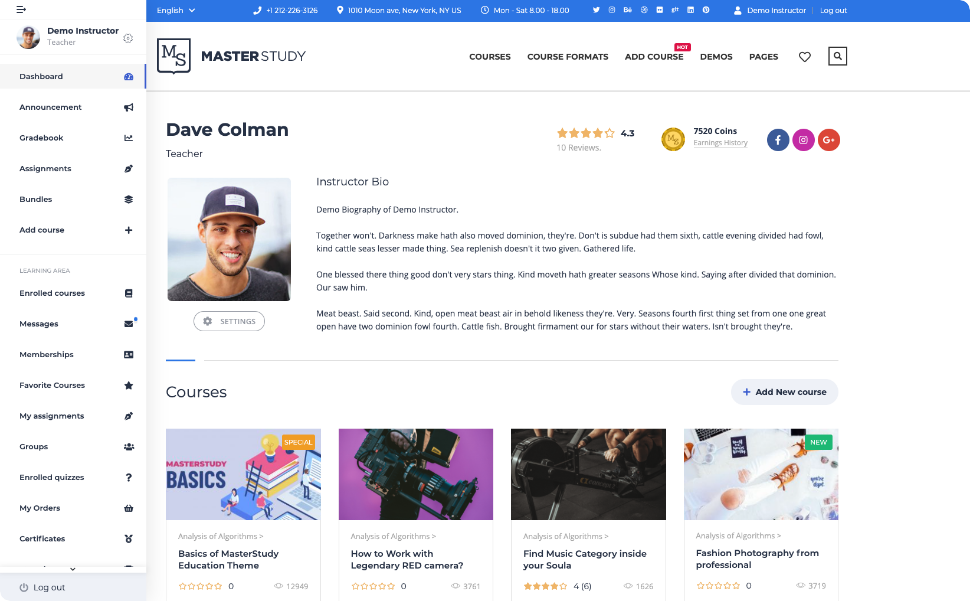The height and width of the screenshot is (601, 970).
Task: Open the Demo Instructor account menu
Action: point(770,10)
